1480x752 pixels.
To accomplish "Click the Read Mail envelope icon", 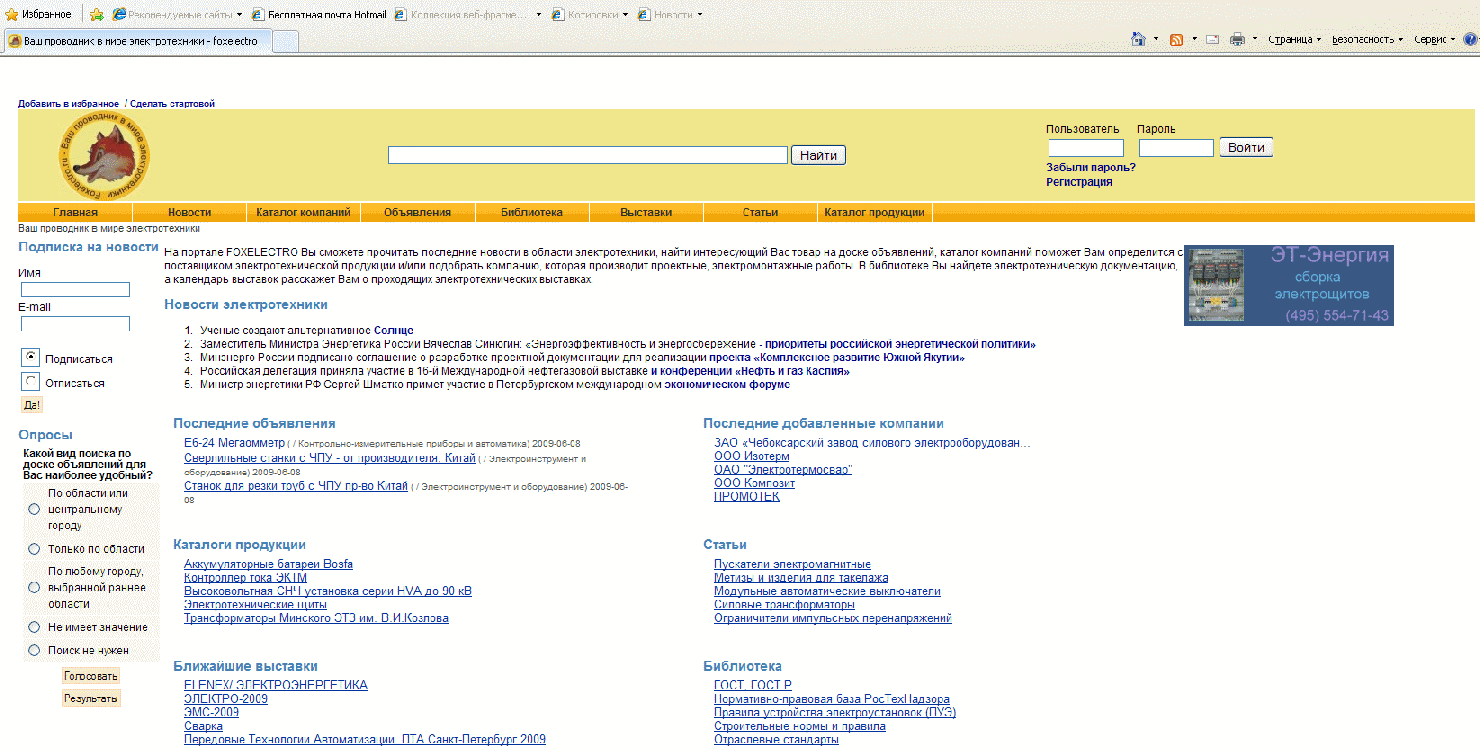I will tap(1212, 39).
